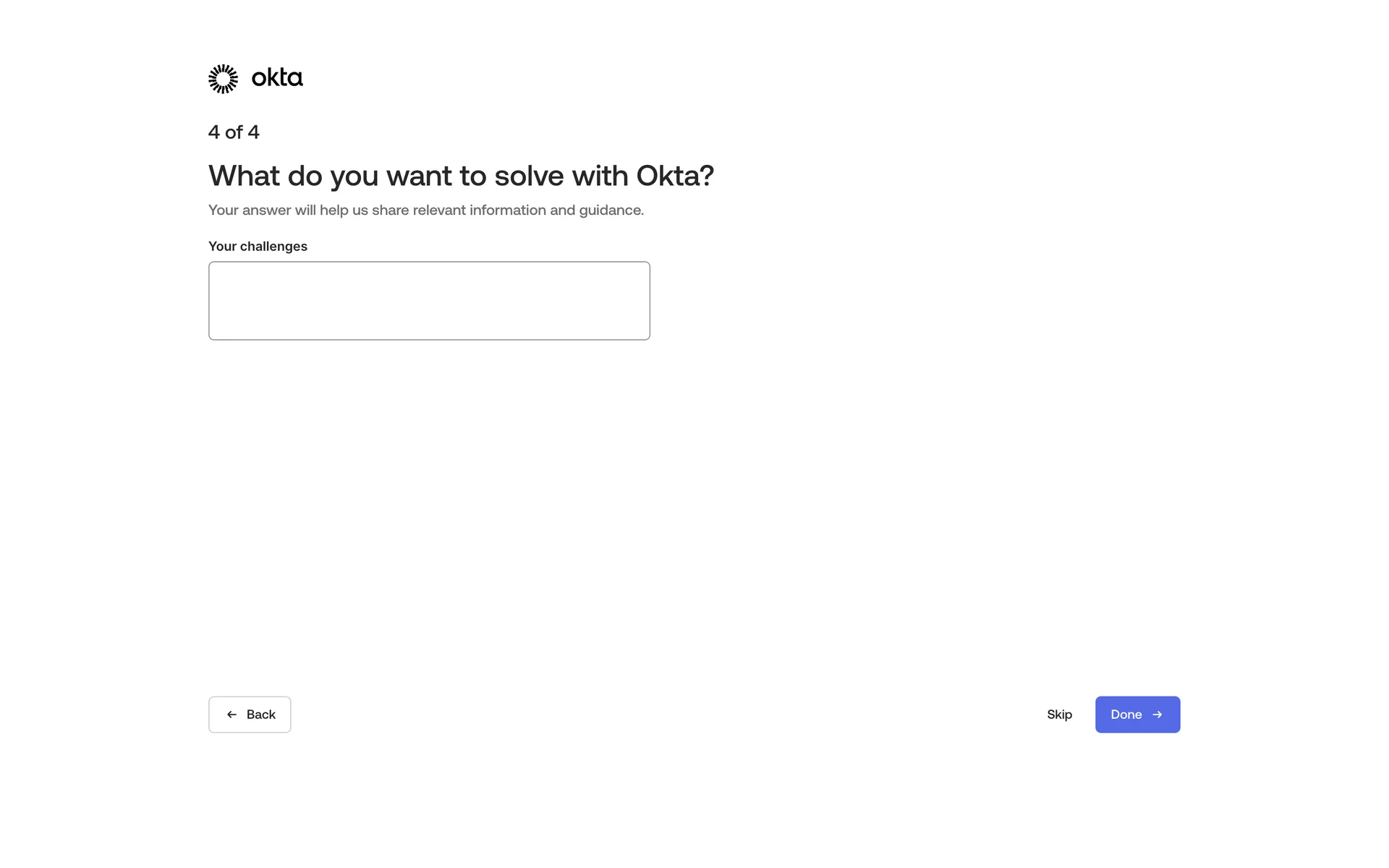1389x868 pixels.
Task: Click the okta wordmark text
Action: tap(277, 78)
